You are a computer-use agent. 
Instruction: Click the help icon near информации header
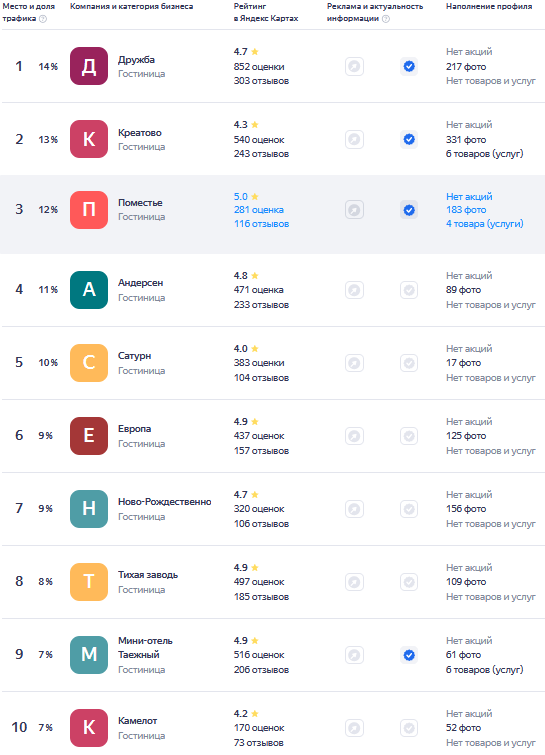(386, 19)
